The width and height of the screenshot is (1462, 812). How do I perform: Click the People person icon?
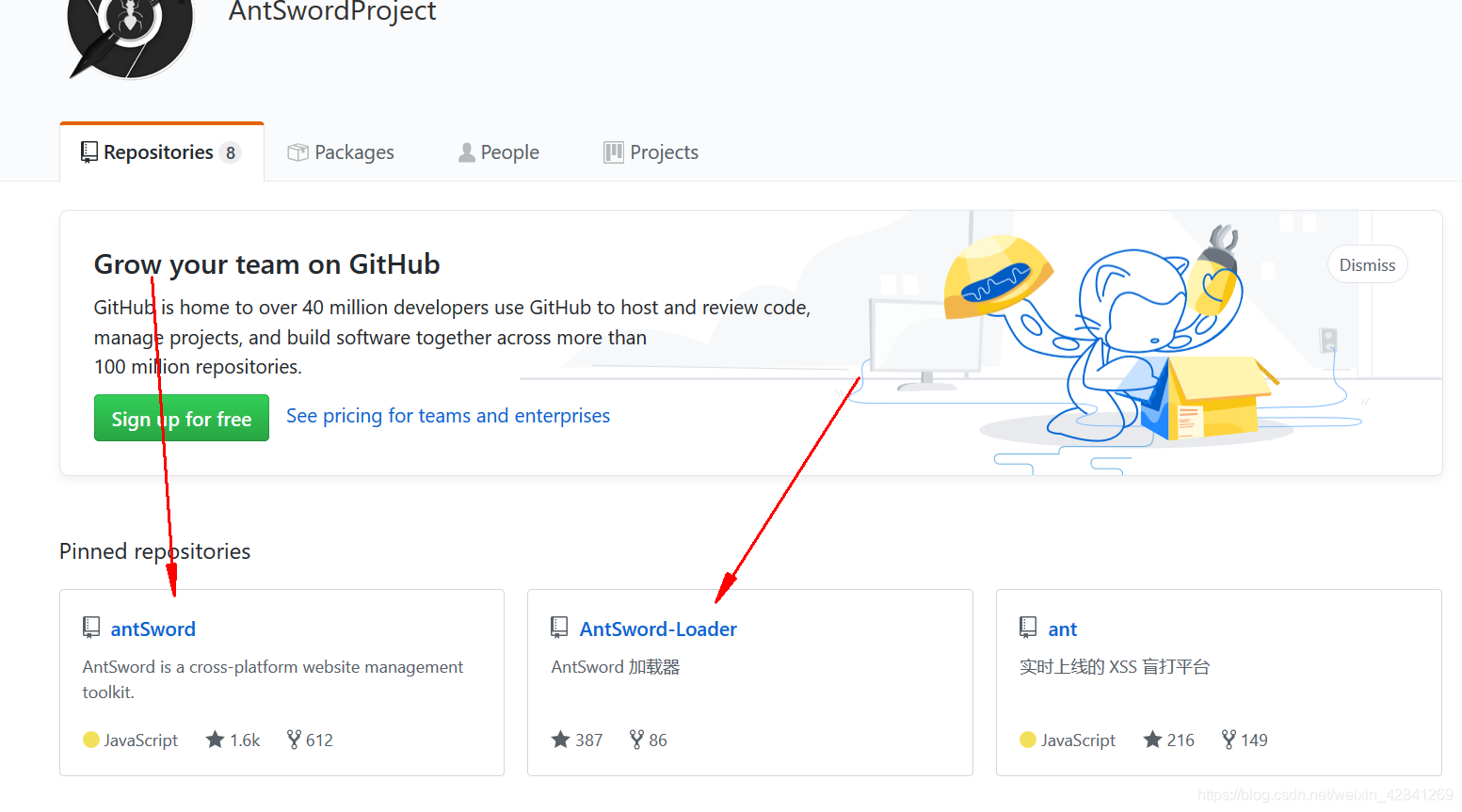click(x=466, y=152)
